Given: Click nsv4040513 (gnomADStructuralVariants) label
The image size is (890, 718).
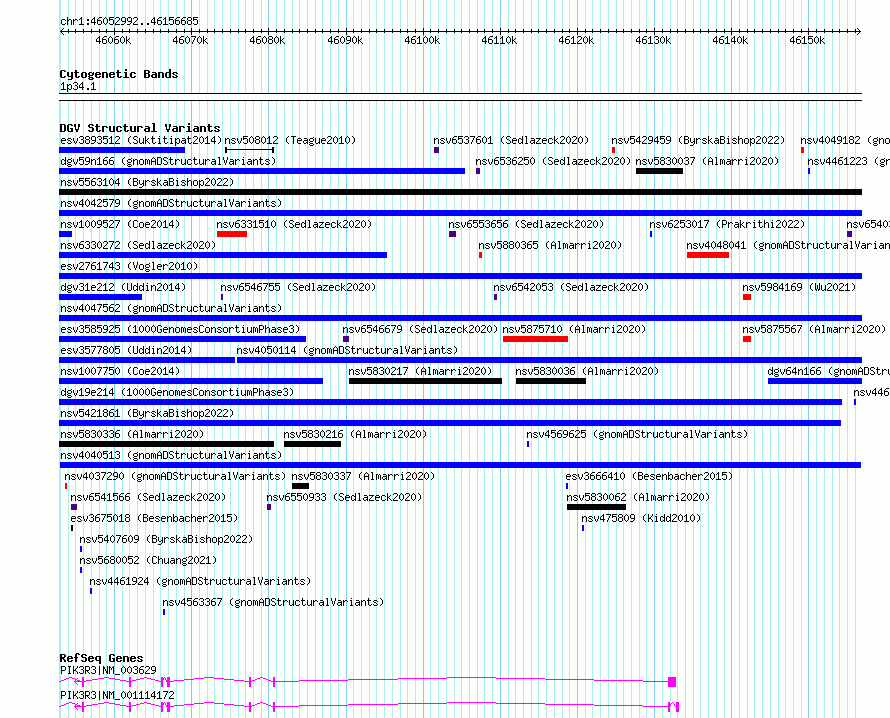Looking at the screenshot, I should 171,455.
